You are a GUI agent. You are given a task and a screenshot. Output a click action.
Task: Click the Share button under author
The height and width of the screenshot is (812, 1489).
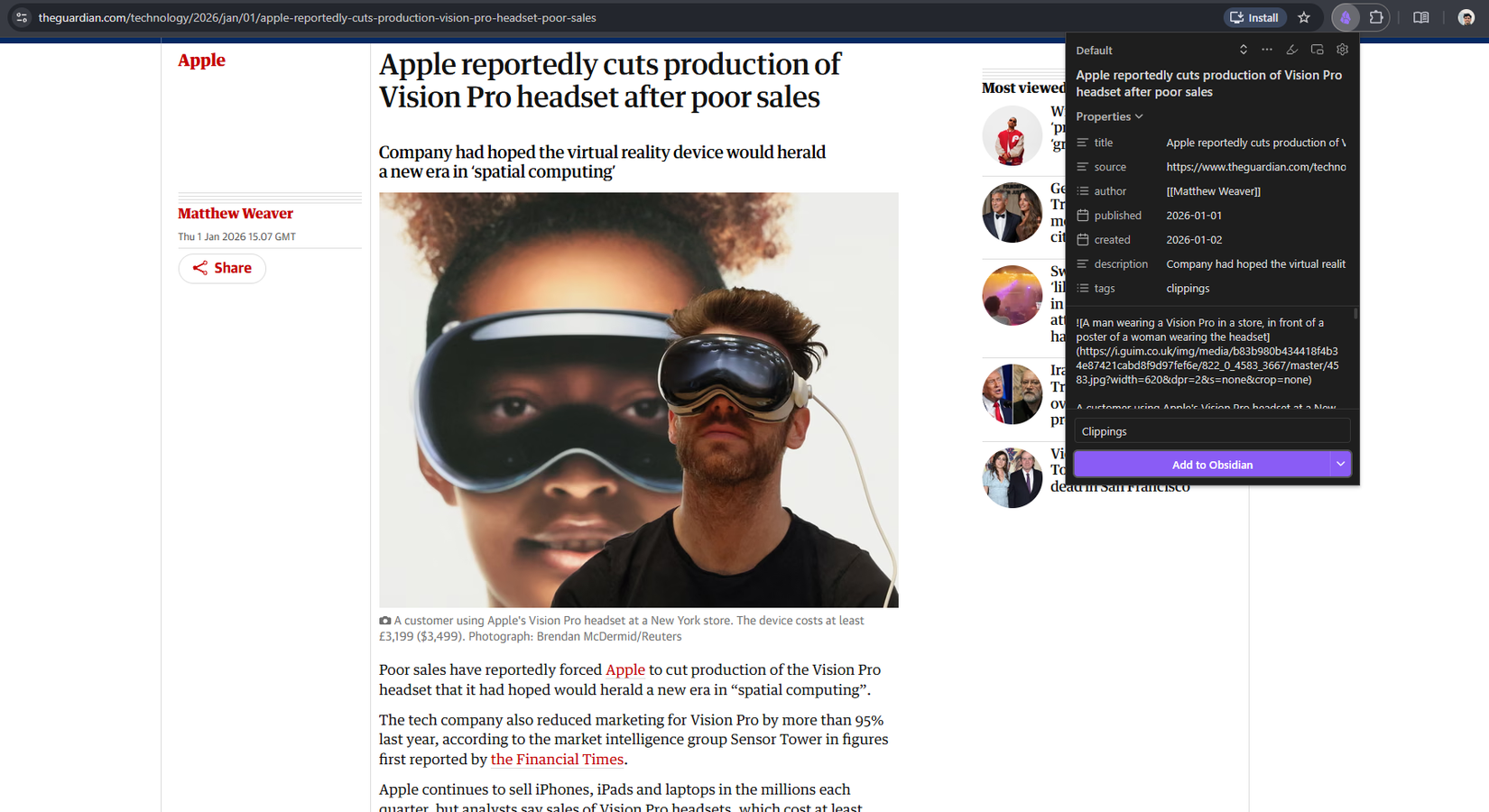pos(222,268)
